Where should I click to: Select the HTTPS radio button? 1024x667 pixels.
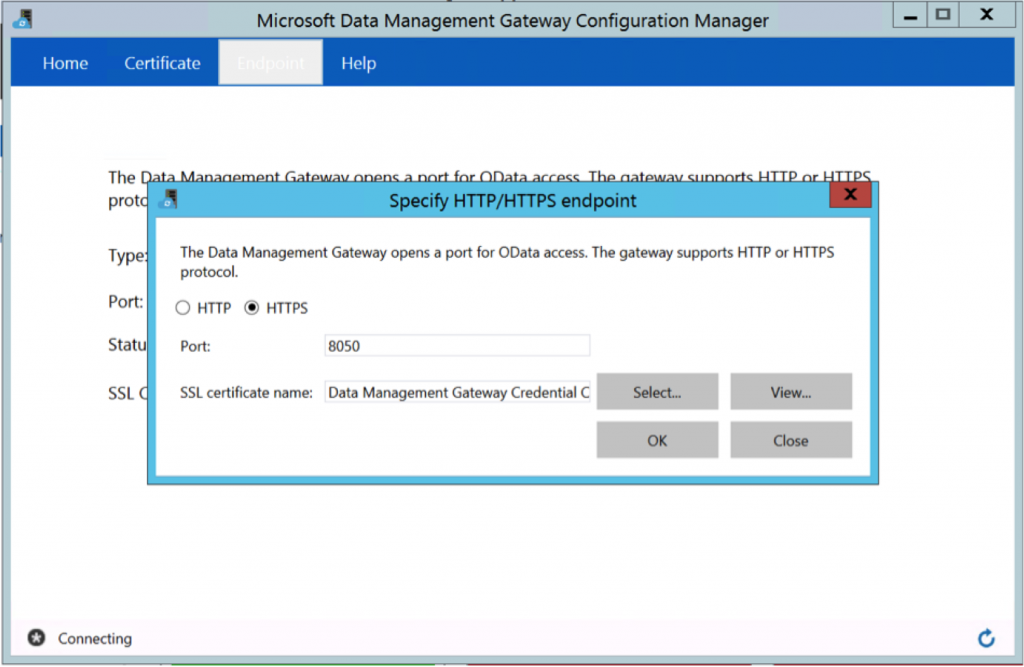pos(252,308)
